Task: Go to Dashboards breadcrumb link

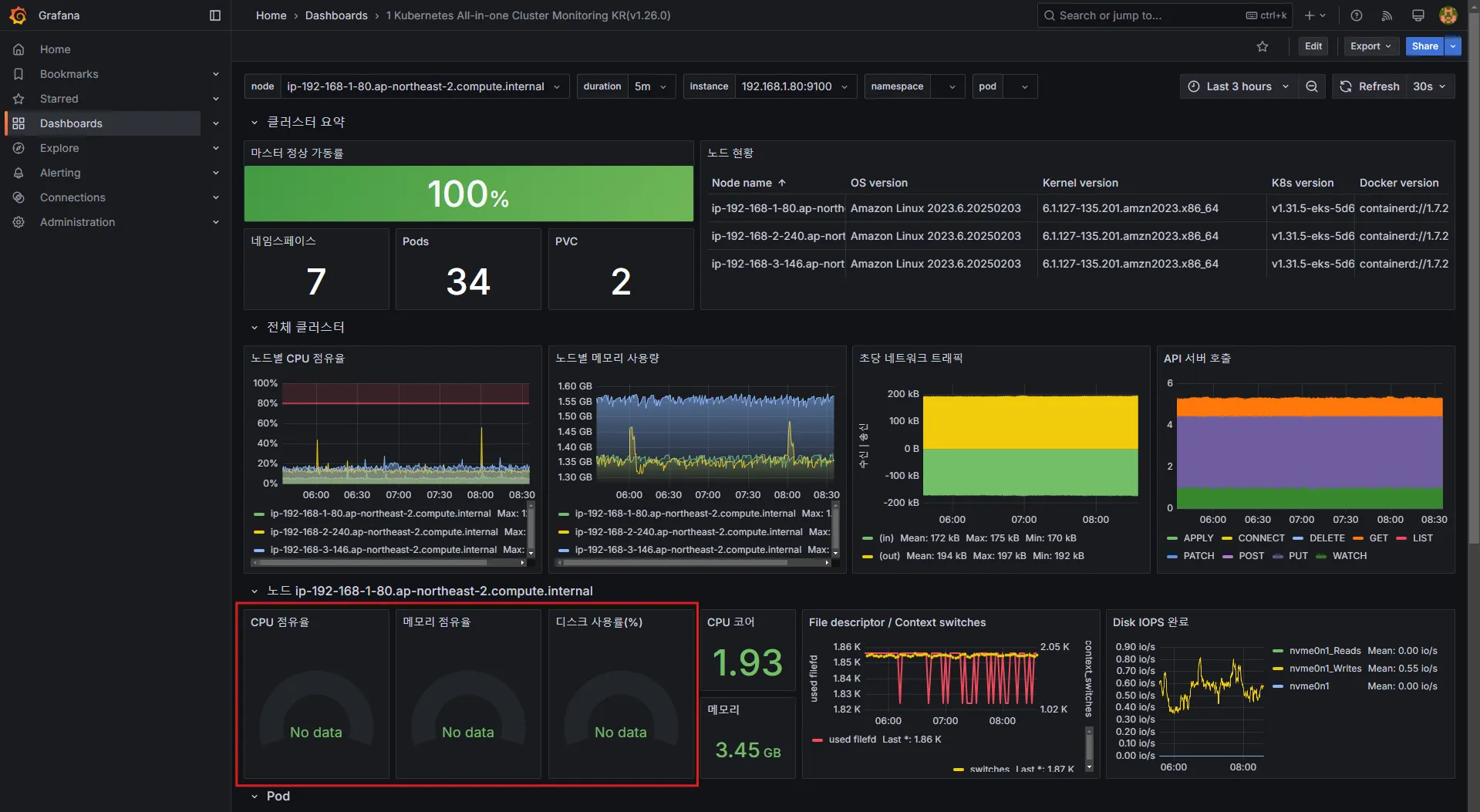Action: click(x=336, y=15)
